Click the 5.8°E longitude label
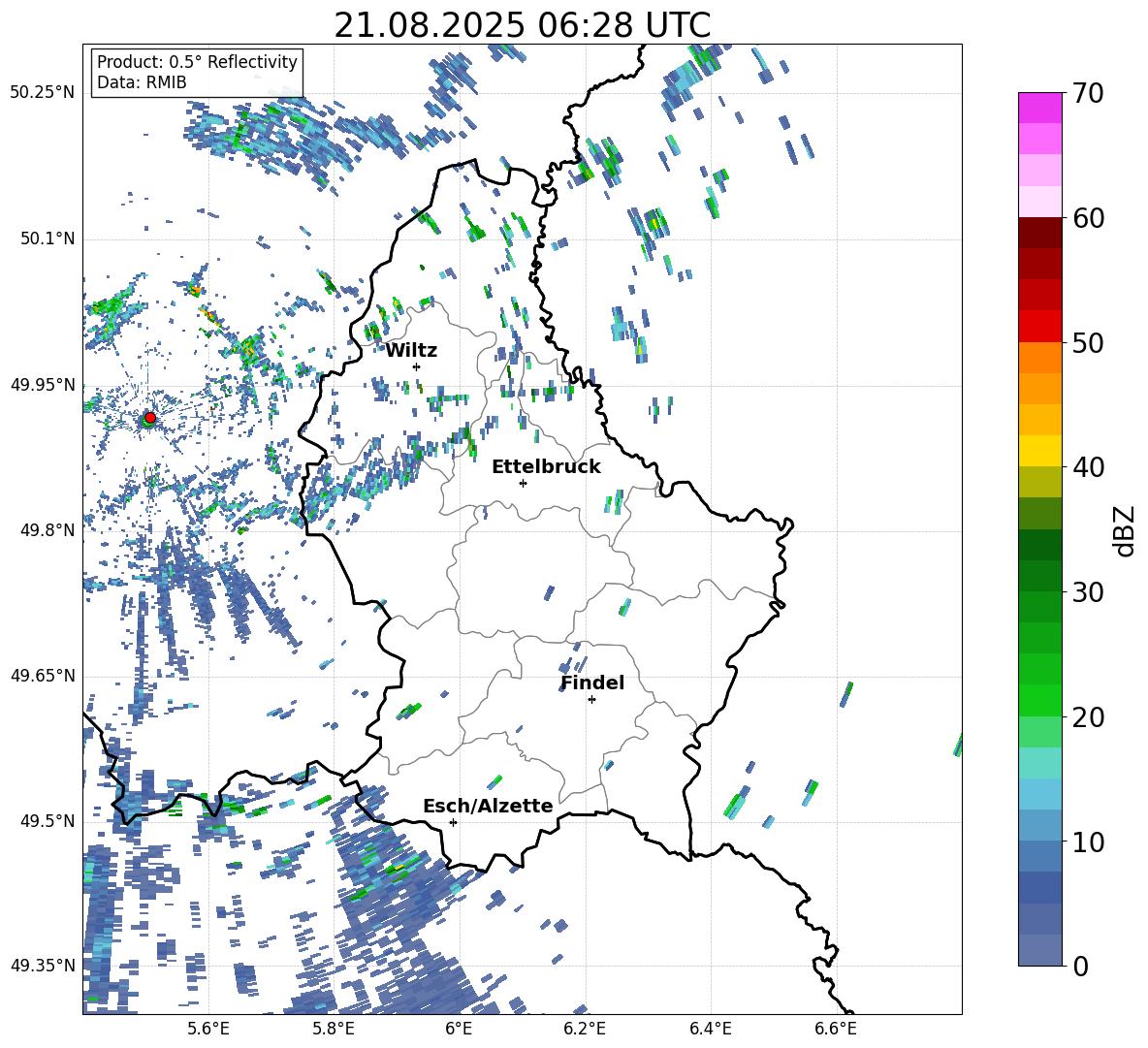 334,1029
